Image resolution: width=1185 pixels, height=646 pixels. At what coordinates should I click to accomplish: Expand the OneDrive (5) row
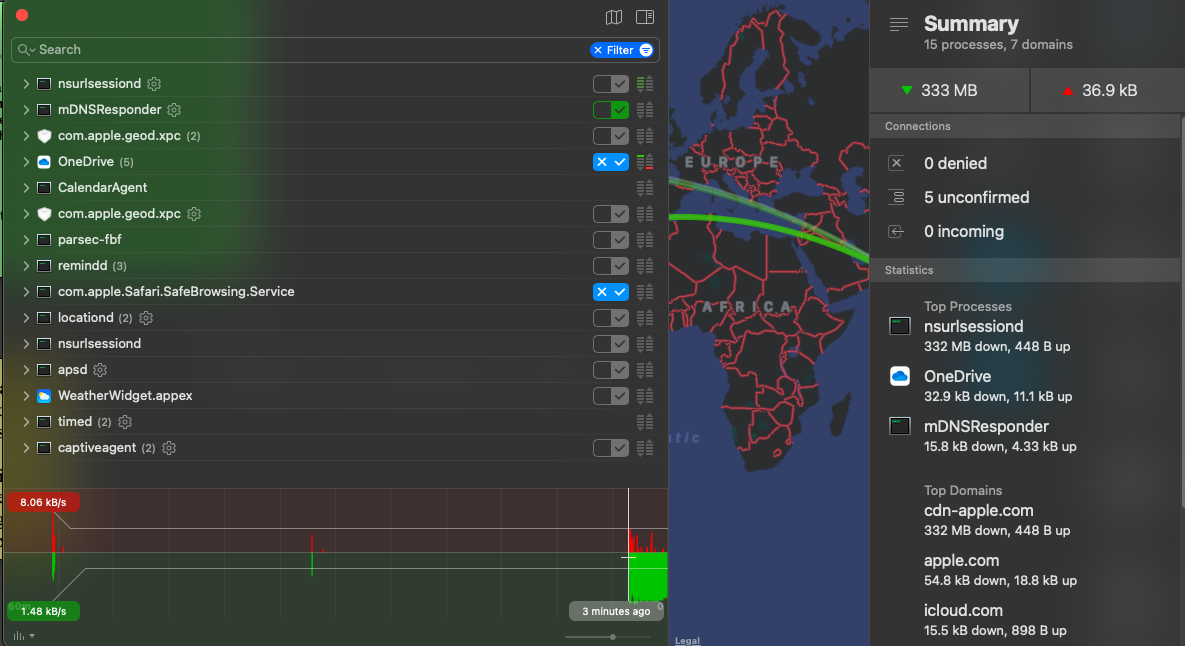tap(26, 162)
